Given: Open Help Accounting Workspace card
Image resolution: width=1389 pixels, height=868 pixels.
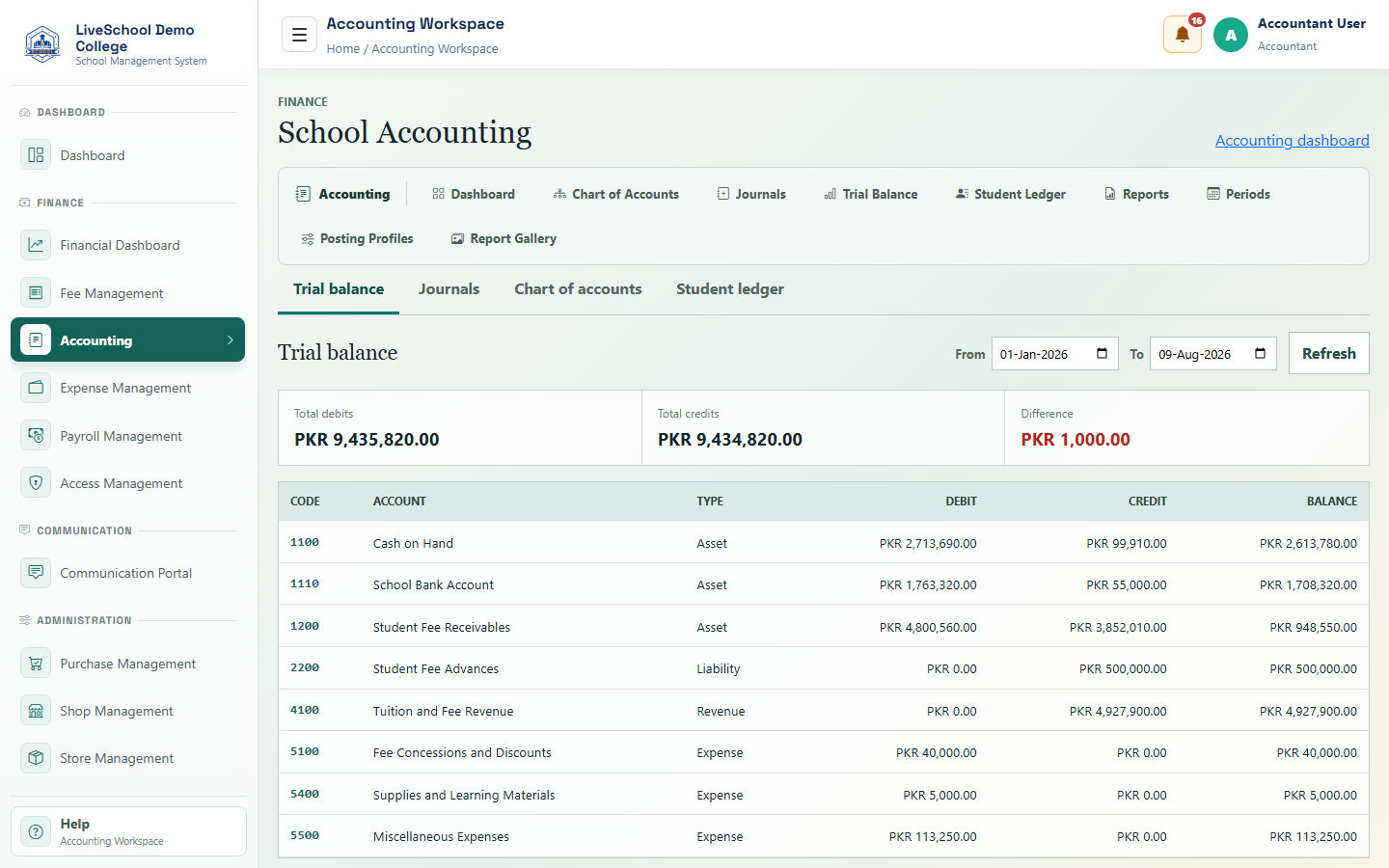Looking at the screenshot, I should point(128,831).
